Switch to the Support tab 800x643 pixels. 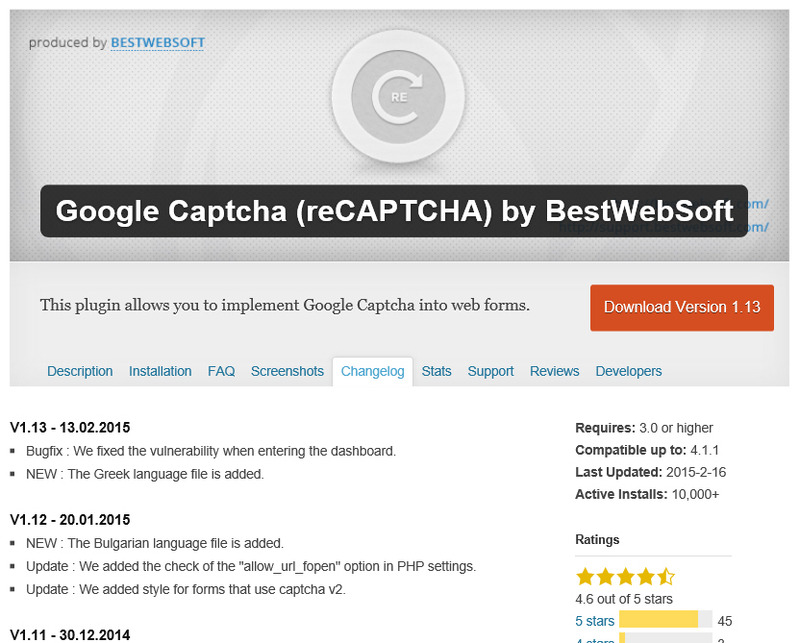[491, 371]
